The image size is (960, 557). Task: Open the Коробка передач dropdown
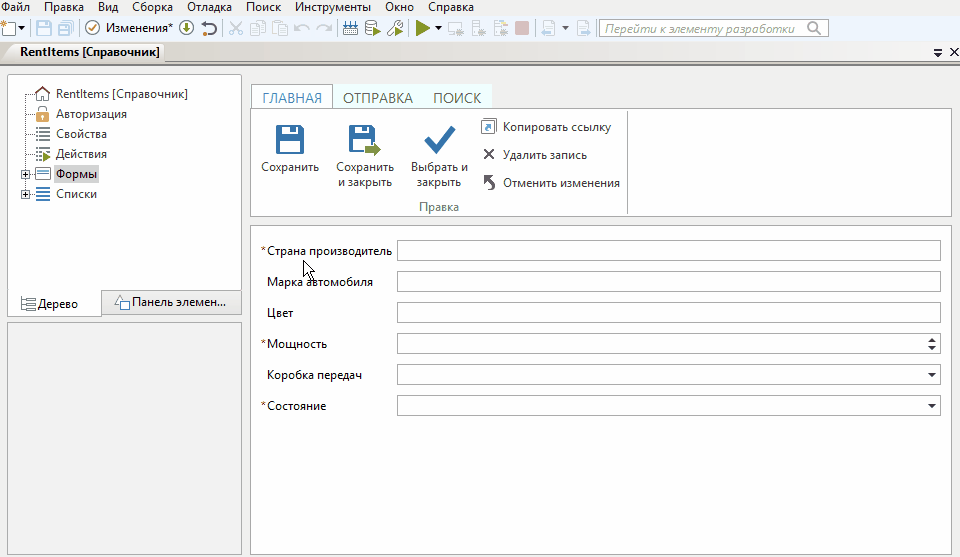coord(932,375)
